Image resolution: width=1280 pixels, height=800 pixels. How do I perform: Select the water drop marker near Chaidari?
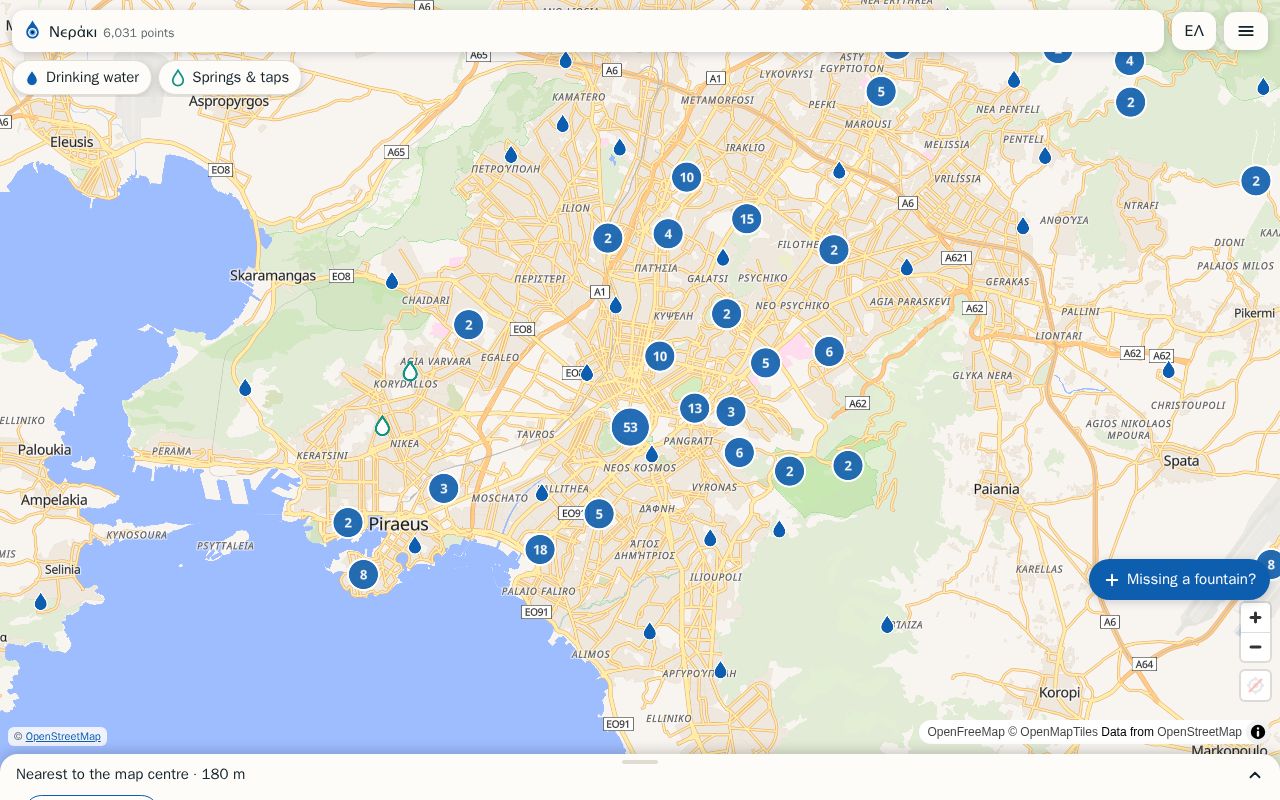tap(392, 281)
